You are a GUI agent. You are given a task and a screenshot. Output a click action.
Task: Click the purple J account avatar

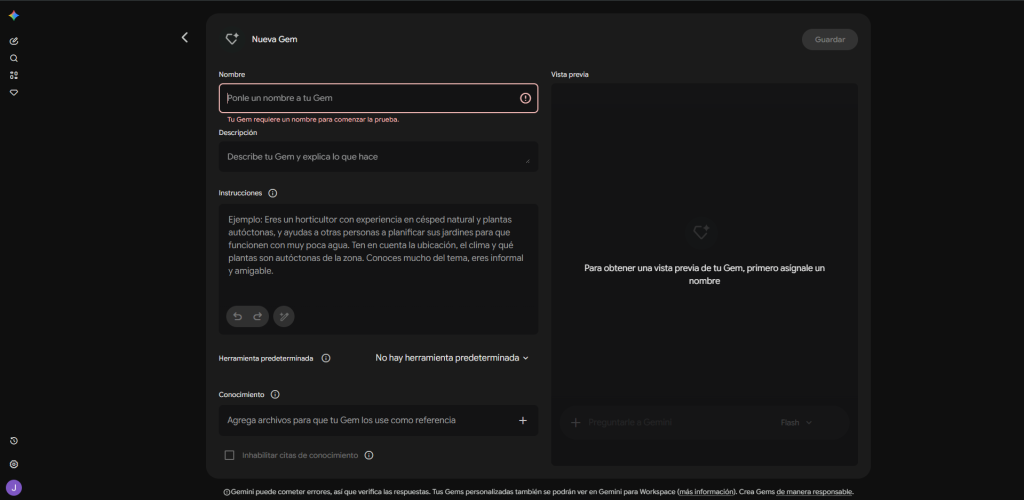tap(14, 488)
